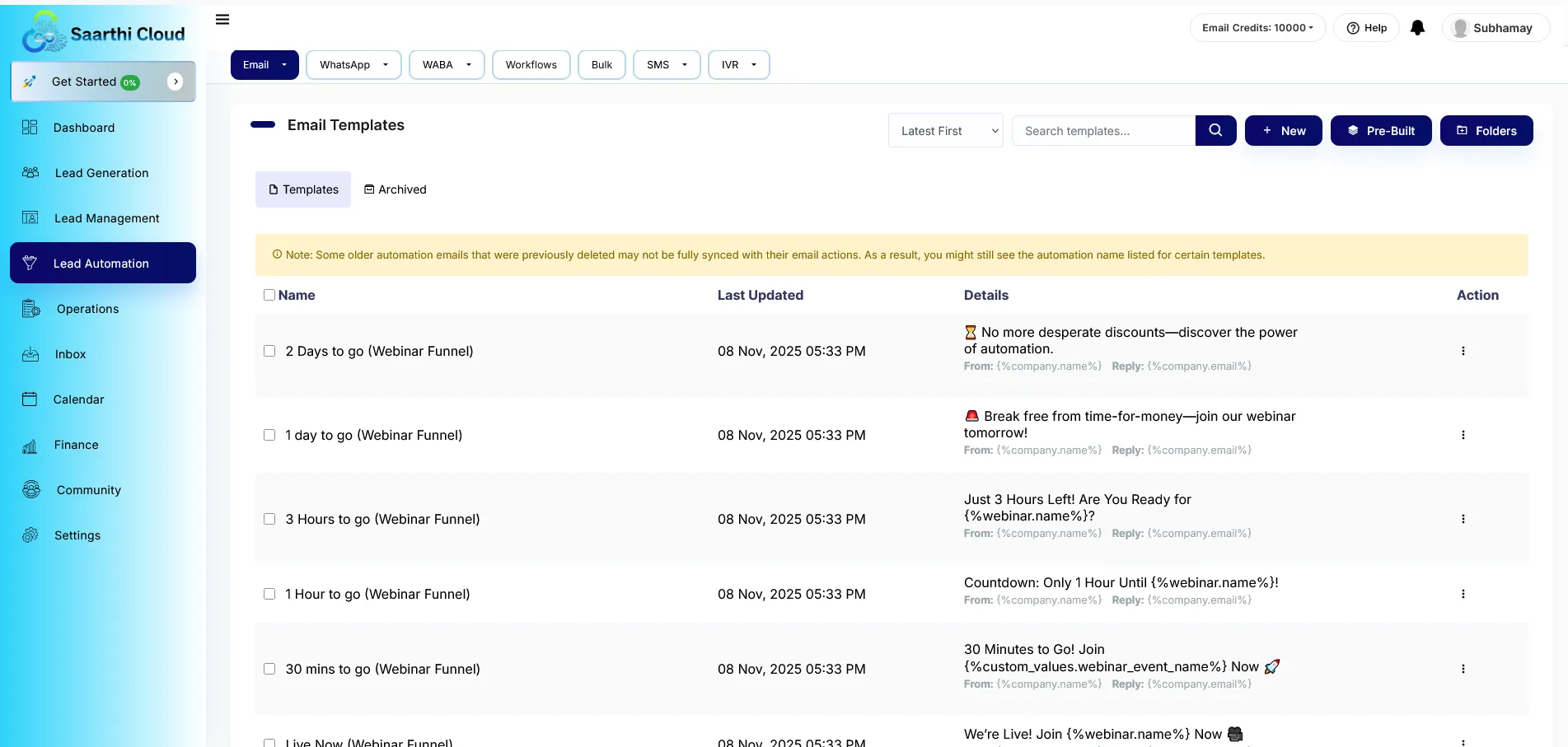Click the search magnifier button

pos(1215,130)
